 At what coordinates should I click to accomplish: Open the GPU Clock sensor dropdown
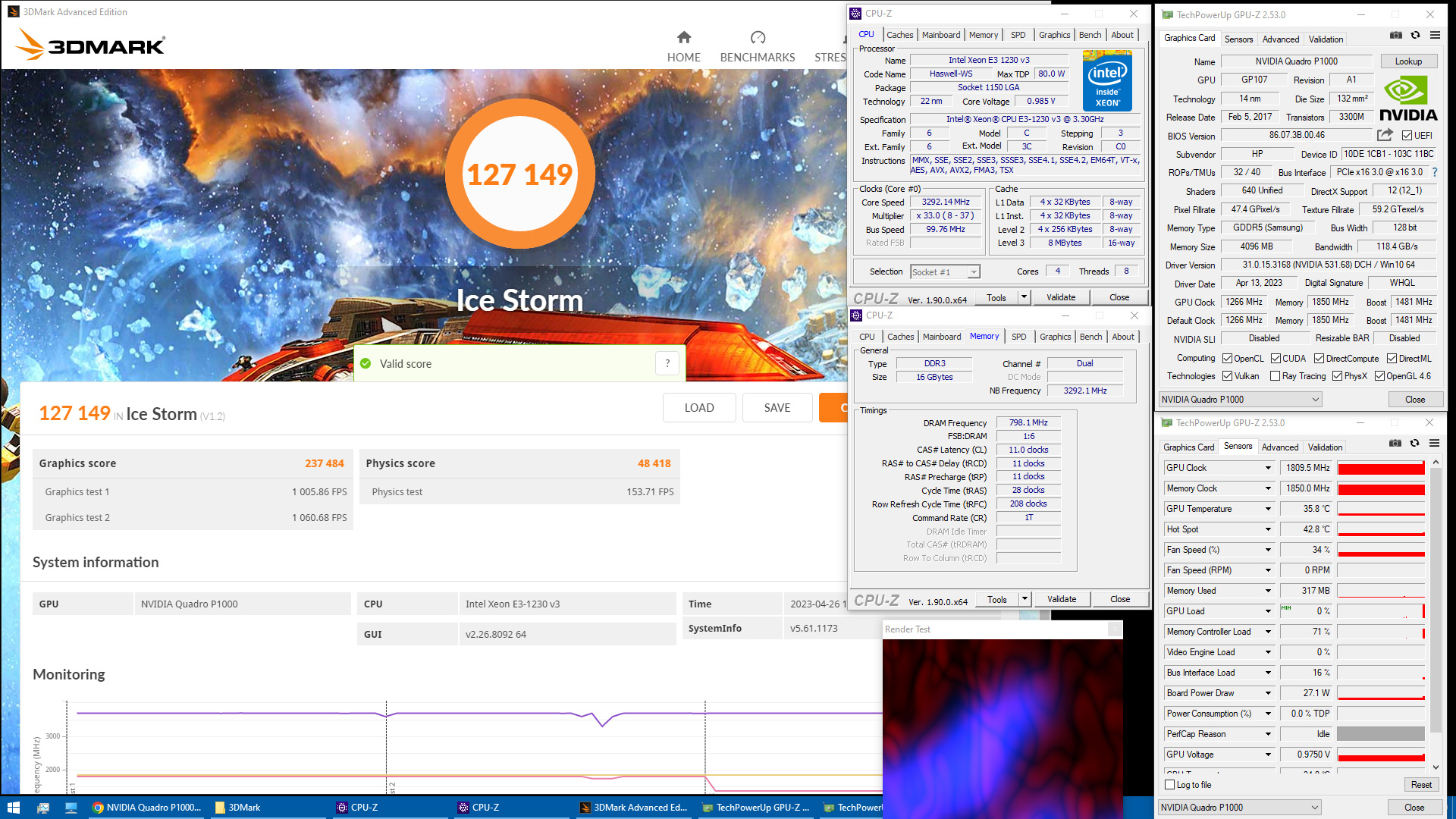point(1268,468)
